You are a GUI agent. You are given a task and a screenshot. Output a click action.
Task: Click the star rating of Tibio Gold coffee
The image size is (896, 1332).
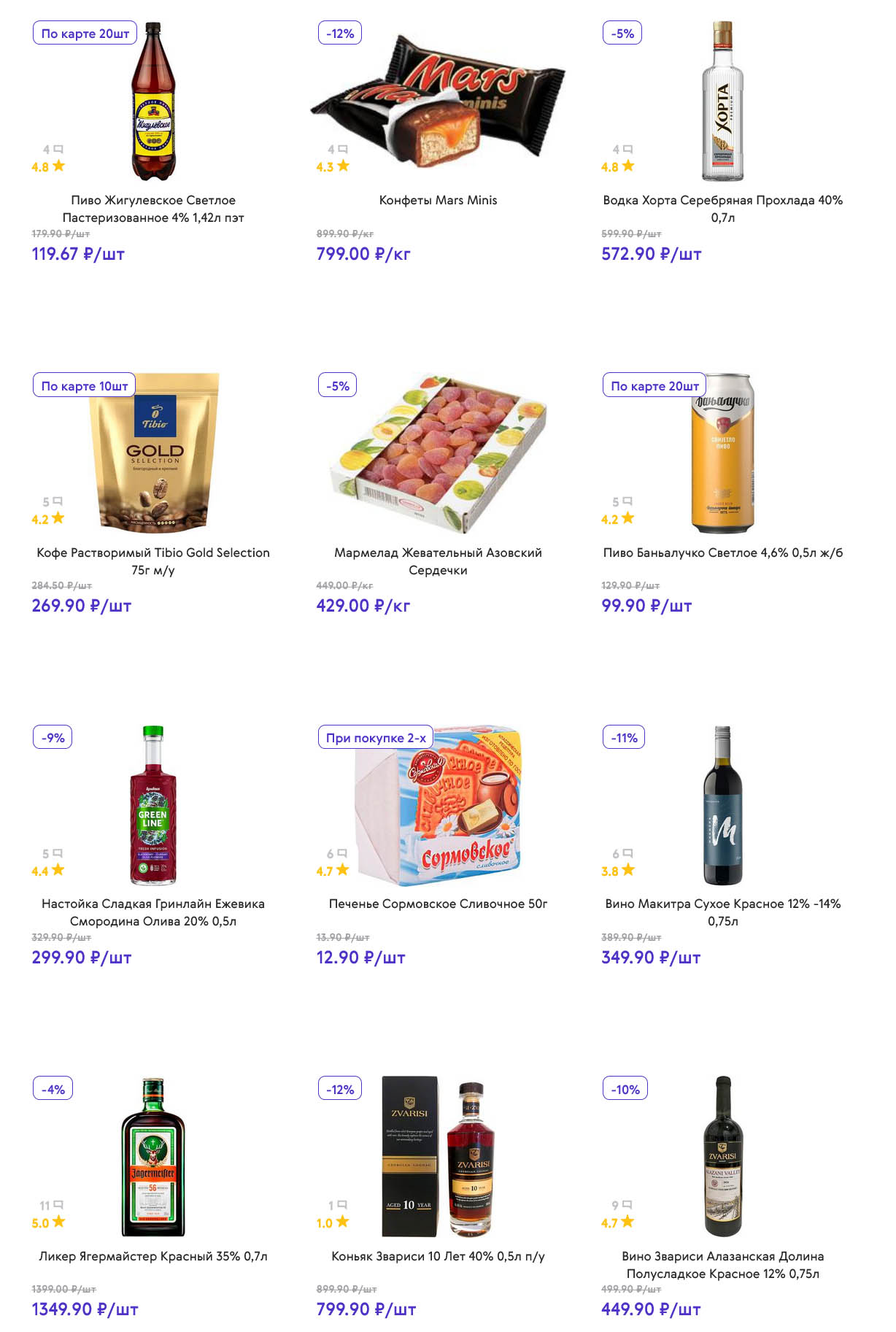coord(58,518)
